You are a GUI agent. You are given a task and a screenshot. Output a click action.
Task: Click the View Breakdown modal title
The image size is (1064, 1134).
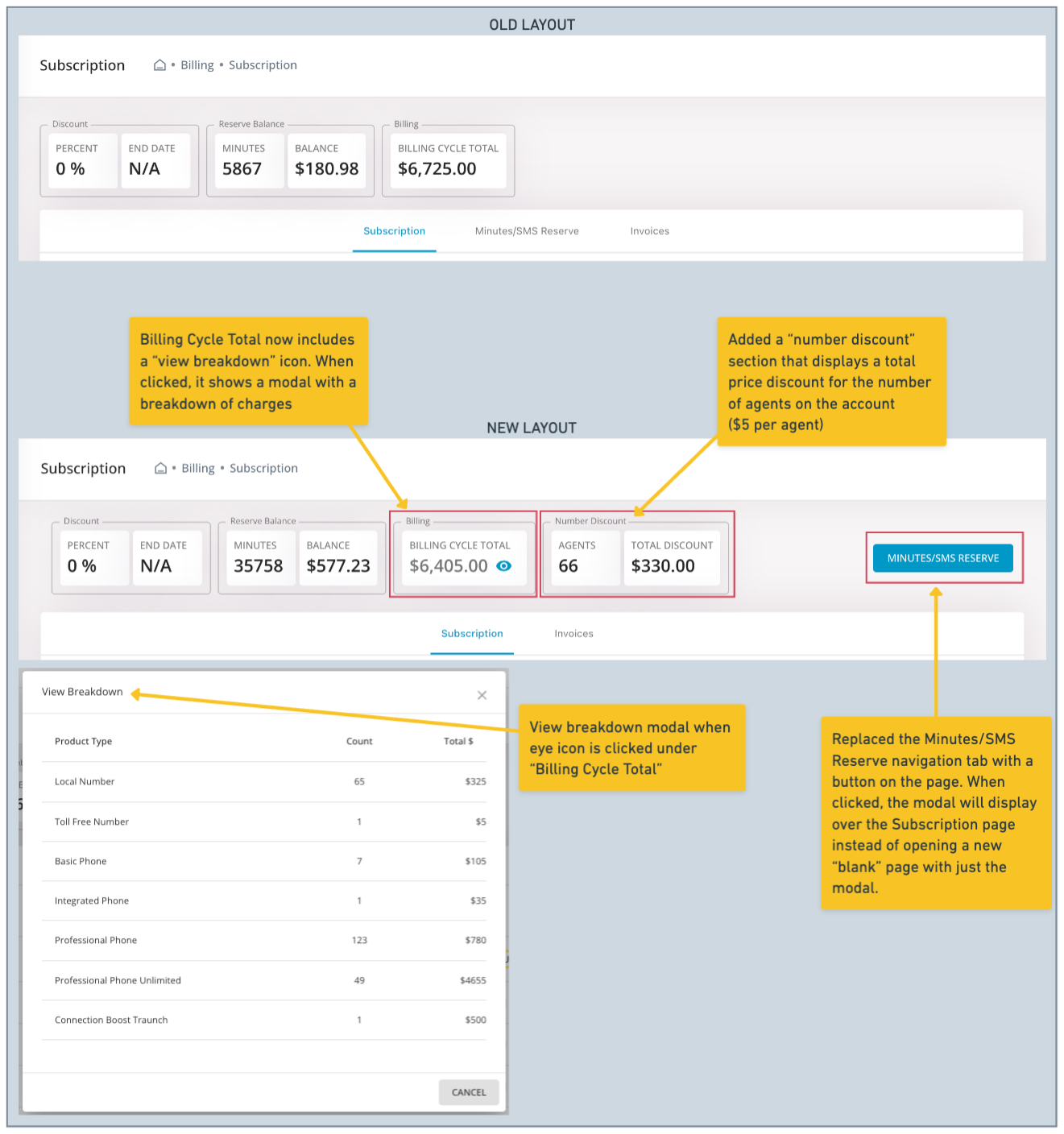point(82,692)
